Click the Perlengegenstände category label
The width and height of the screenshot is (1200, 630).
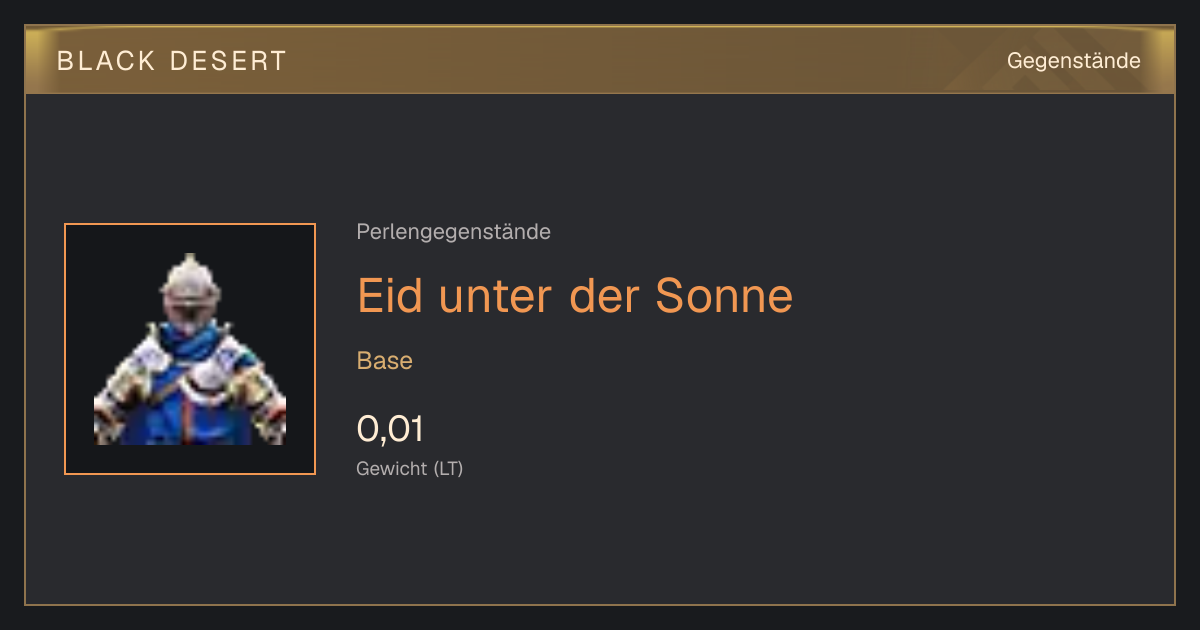(x=453, y=232)
